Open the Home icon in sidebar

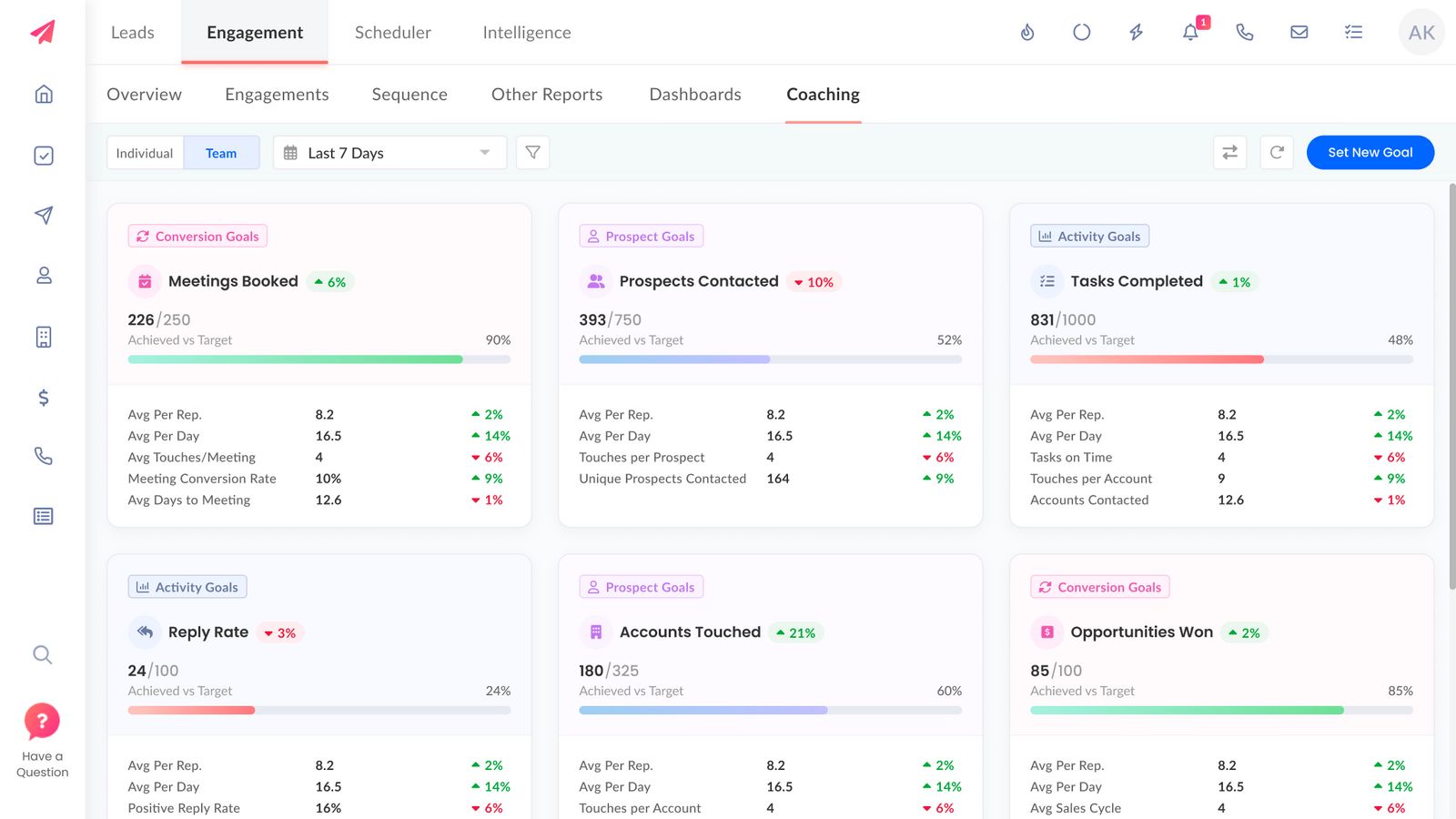43,94
